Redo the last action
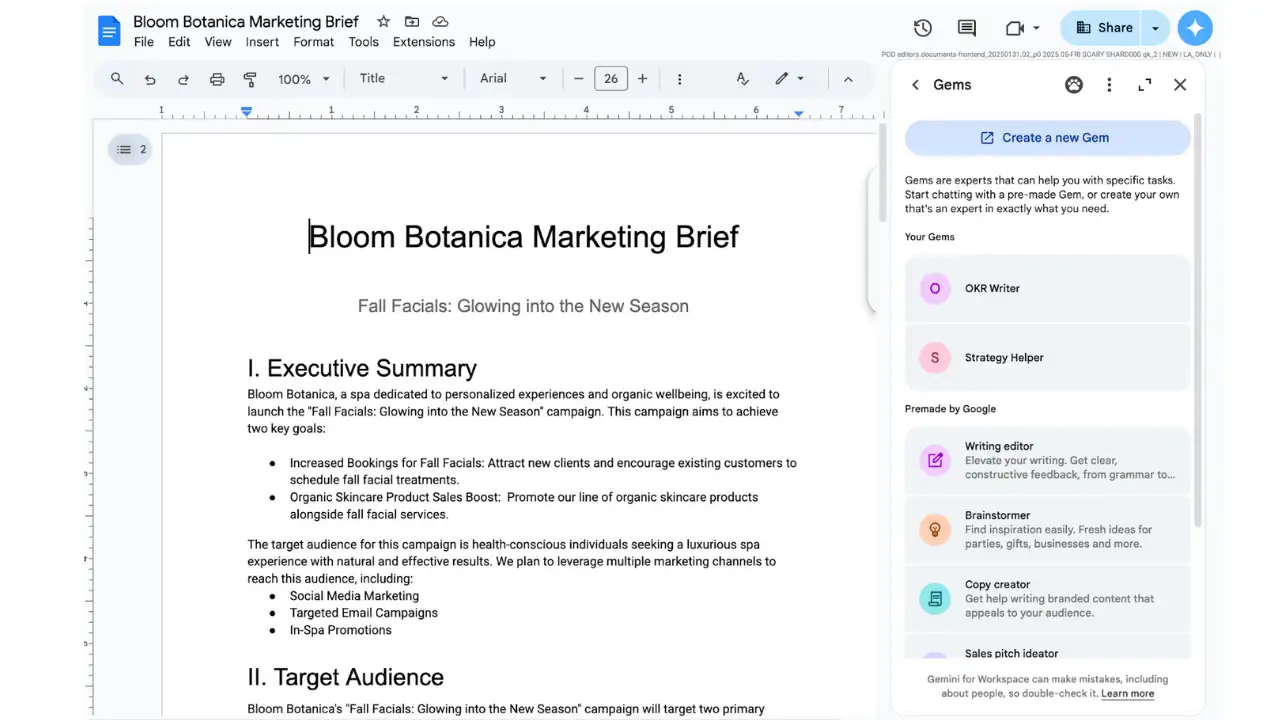The width and height of the screenshot is (1280, 720). (x=183, y=79)
